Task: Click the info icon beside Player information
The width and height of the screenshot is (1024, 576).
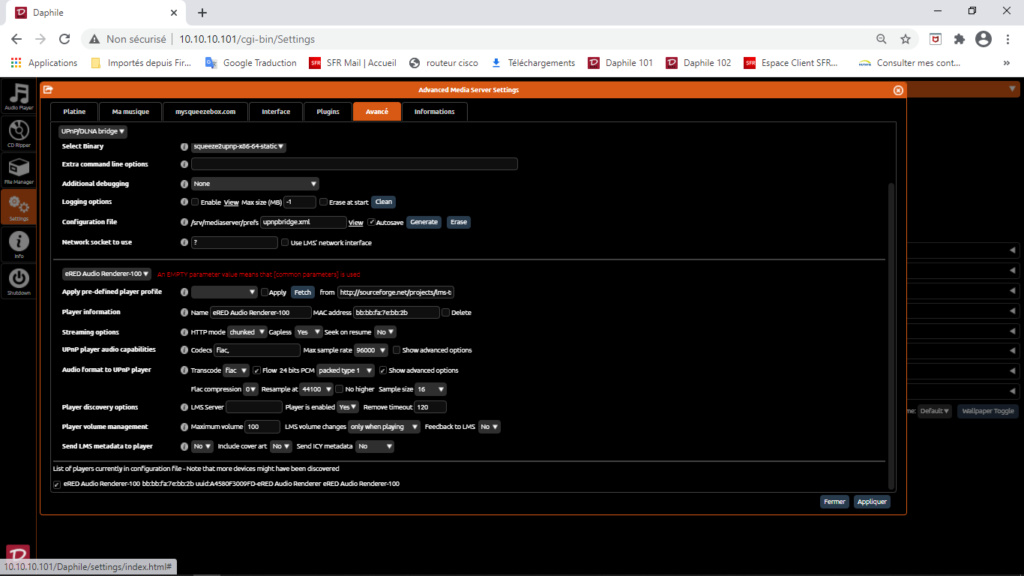Action: tap(184, 313)
